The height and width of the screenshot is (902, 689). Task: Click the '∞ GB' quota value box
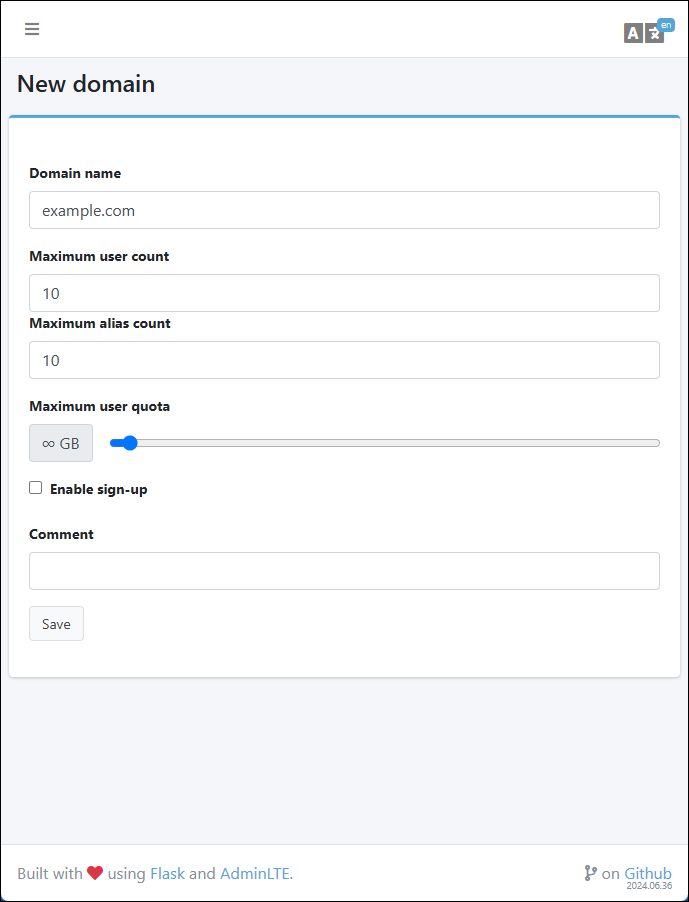tap(61, 443)
